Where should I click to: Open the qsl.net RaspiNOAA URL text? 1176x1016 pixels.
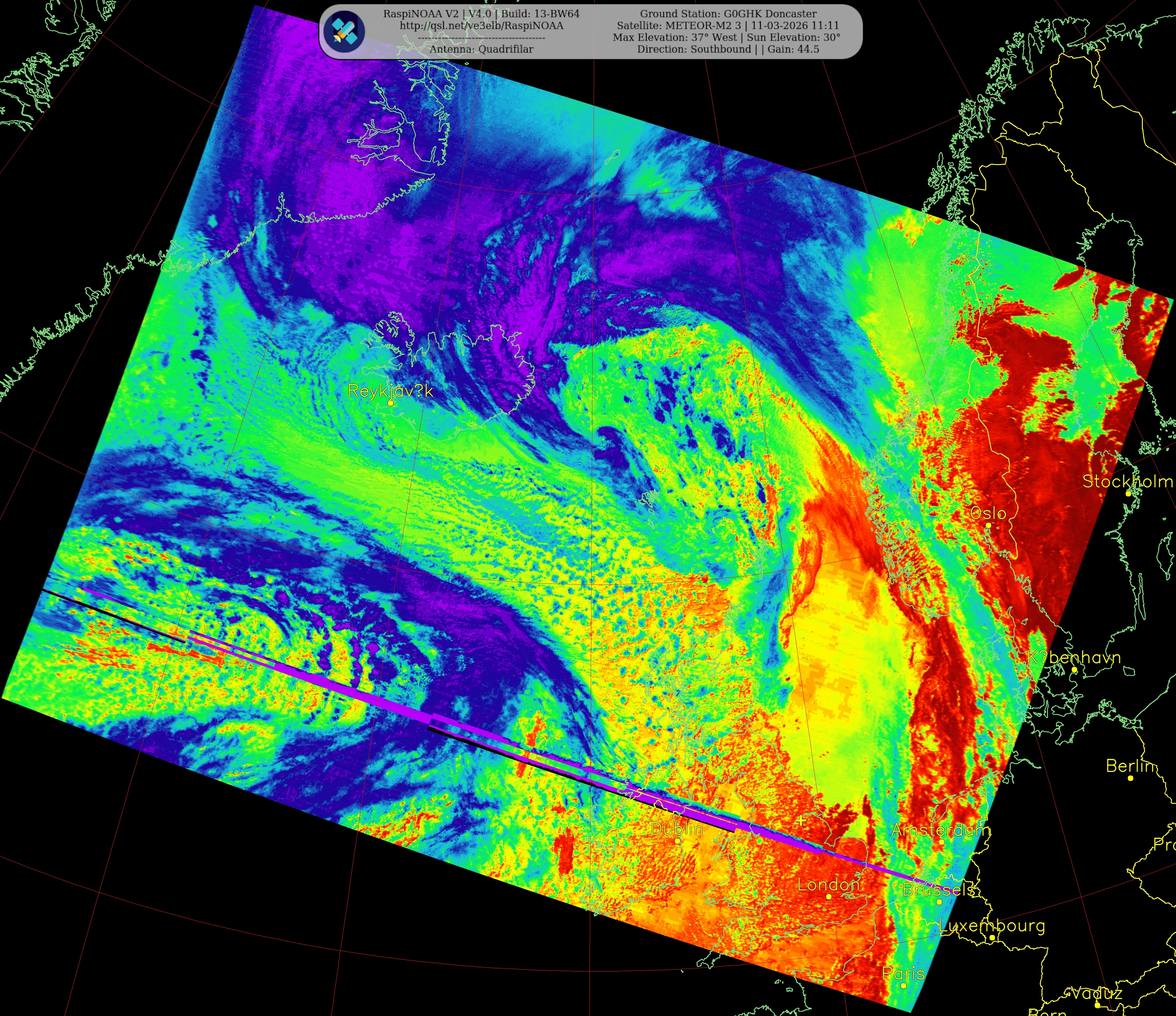click(x=481, y=25)
